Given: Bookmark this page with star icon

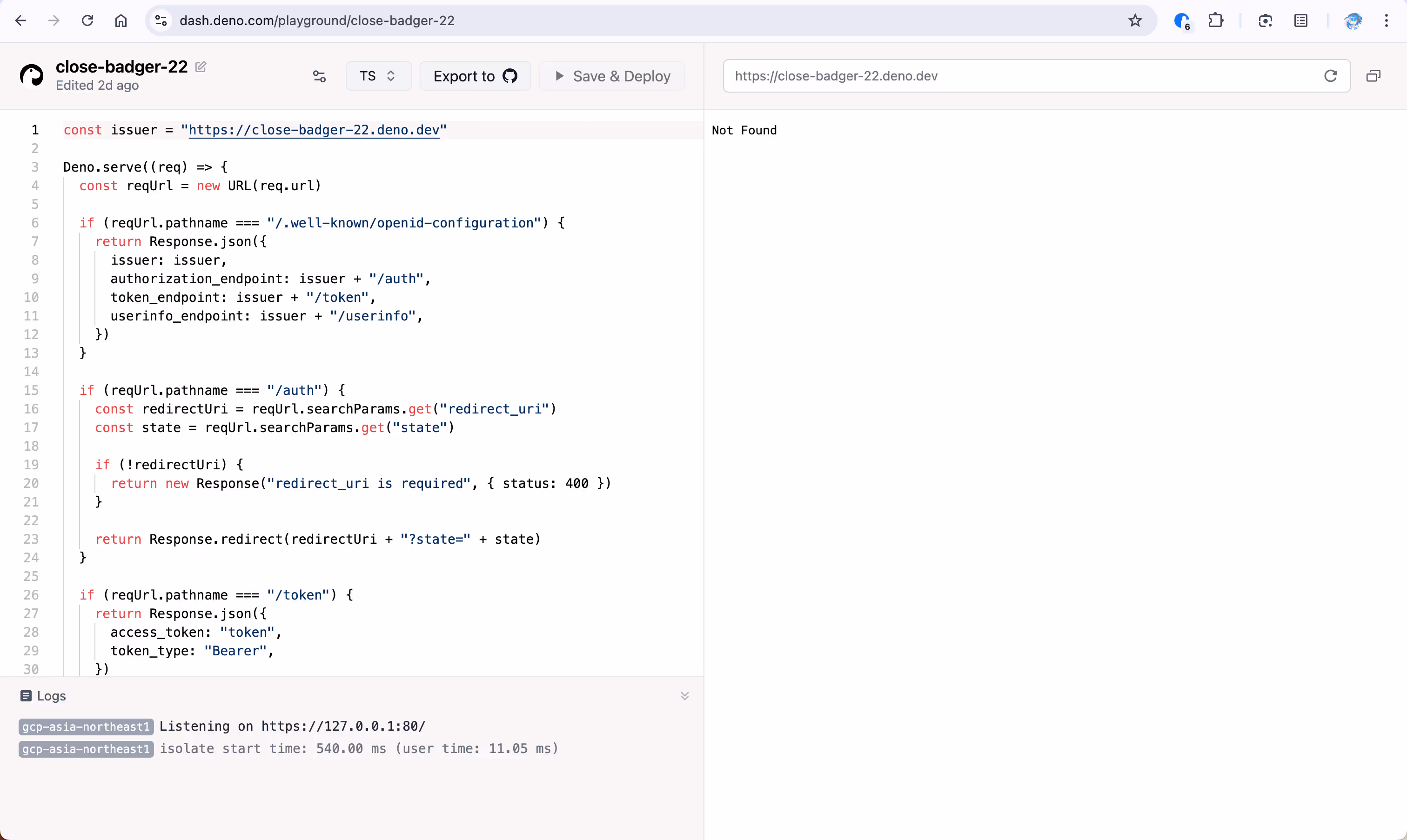Looking at the screenshot, I should coord(1135,21).
